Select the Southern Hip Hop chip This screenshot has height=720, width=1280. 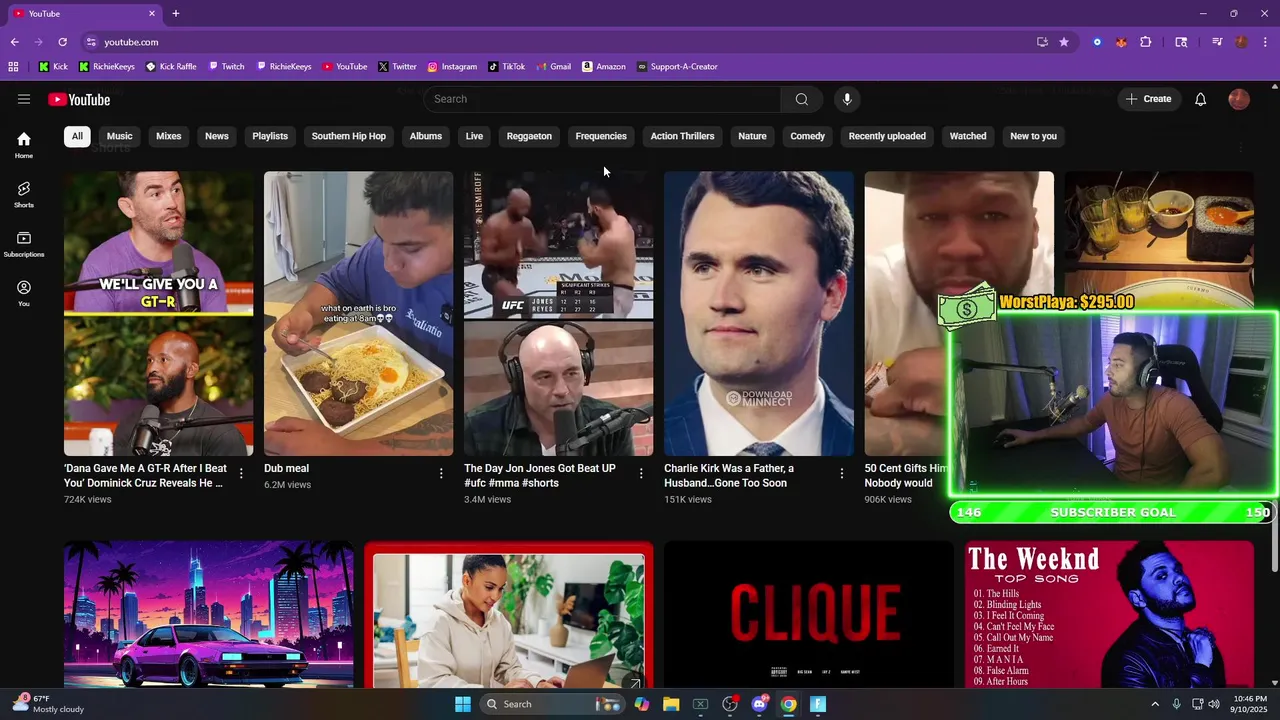pos(348,136)
